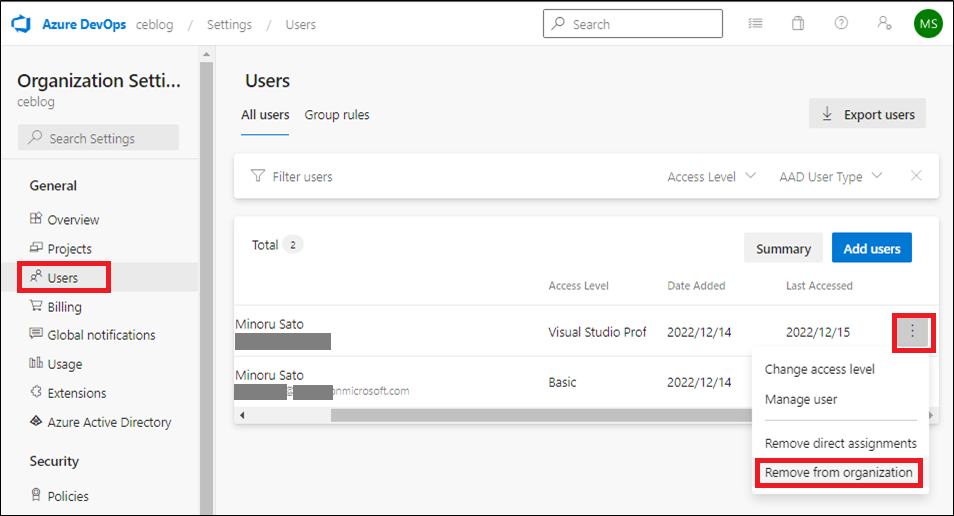Screen dimensions: 954x516
Task: Click the Azure Active Directory icon
Action: 36,421
